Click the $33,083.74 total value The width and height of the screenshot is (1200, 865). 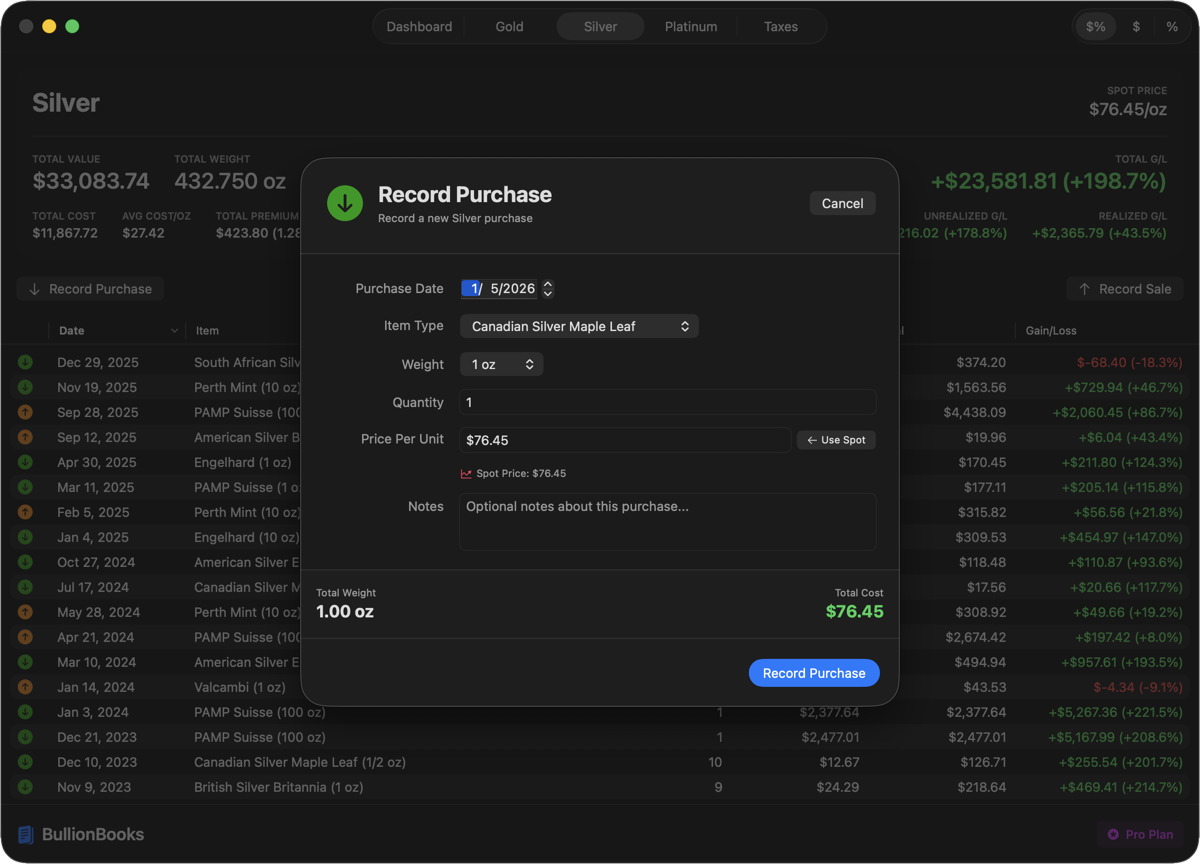[91, 181]
